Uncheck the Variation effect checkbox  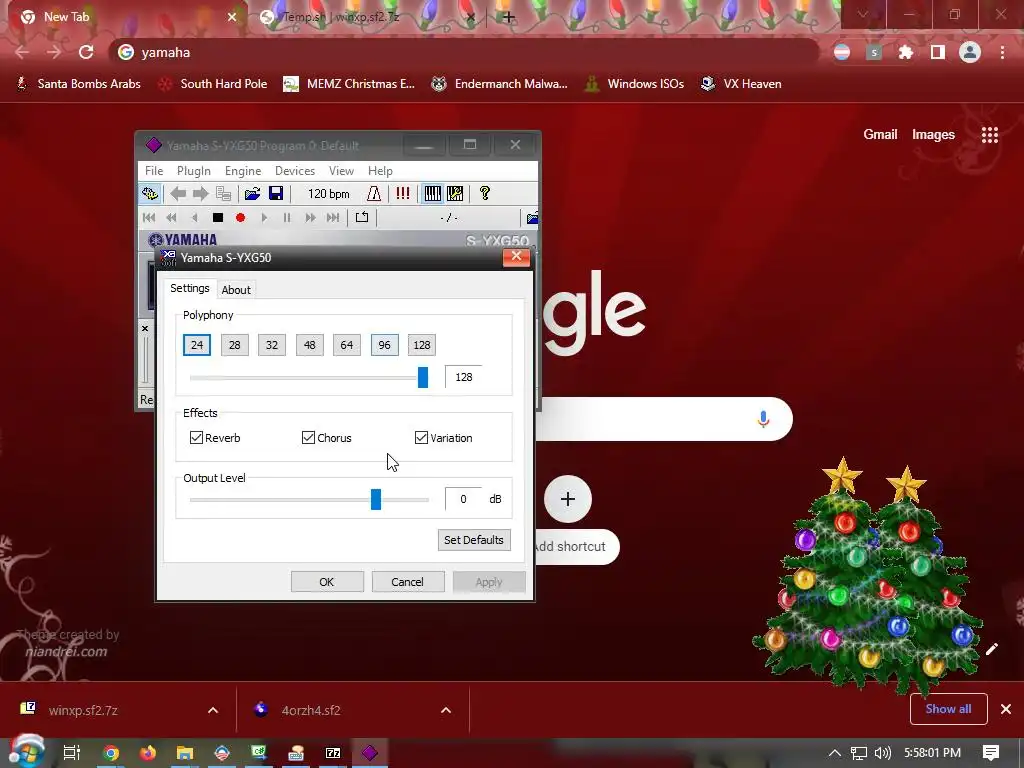tap(421, 438)
